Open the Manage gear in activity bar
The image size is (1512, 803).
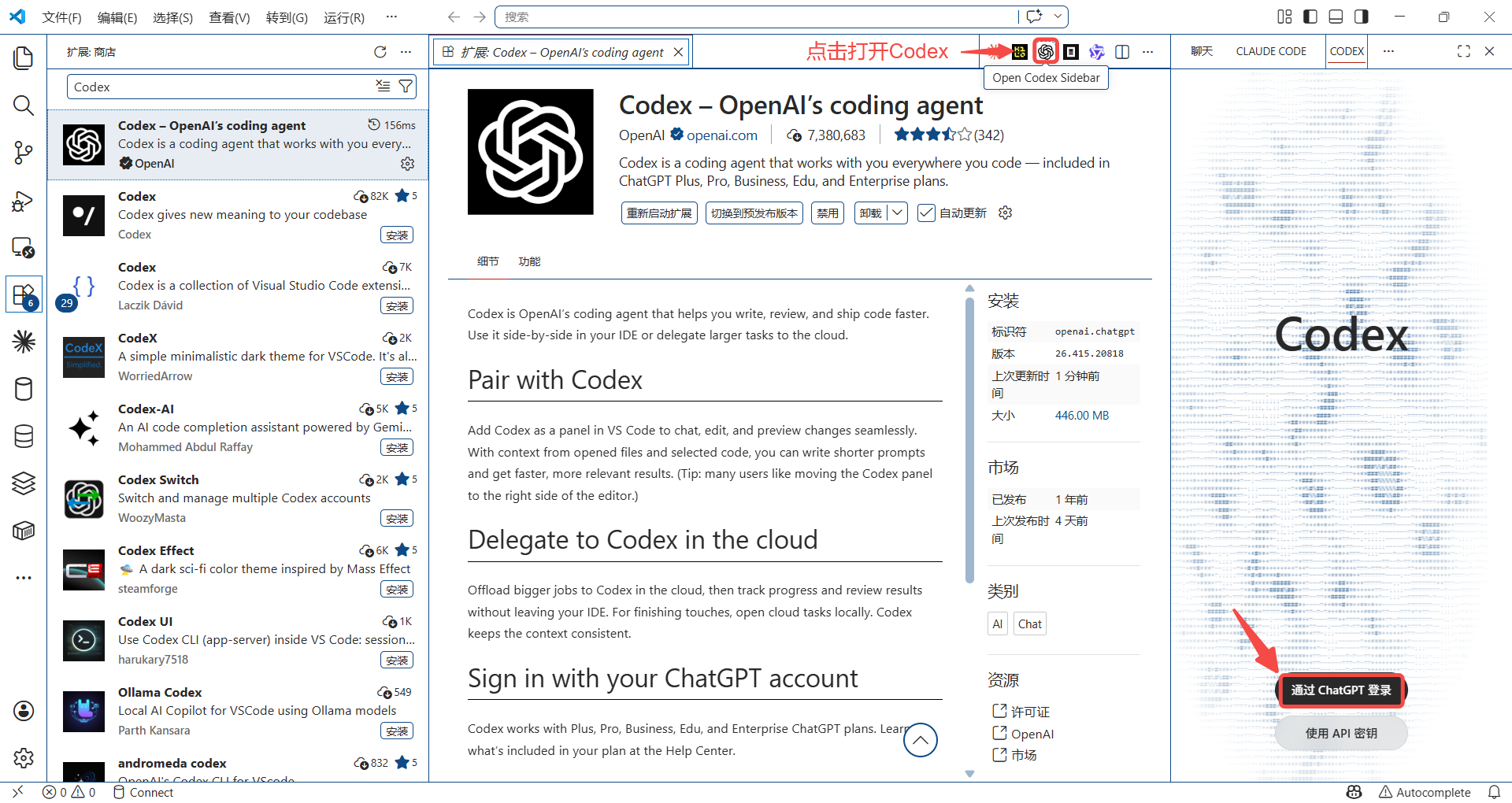24,758
